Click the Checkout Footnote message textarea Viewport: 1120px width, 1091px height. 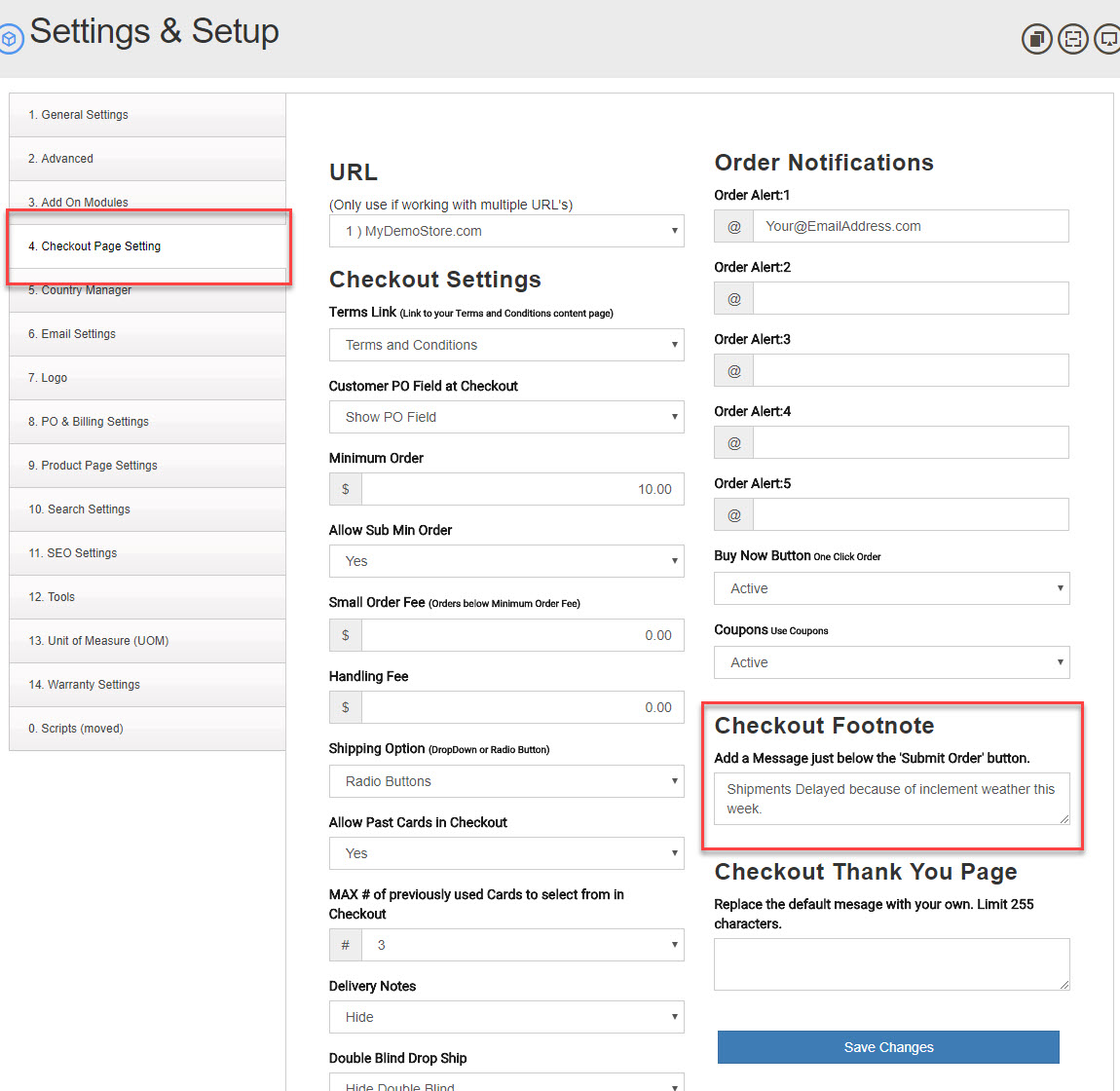tap(891, 799)
